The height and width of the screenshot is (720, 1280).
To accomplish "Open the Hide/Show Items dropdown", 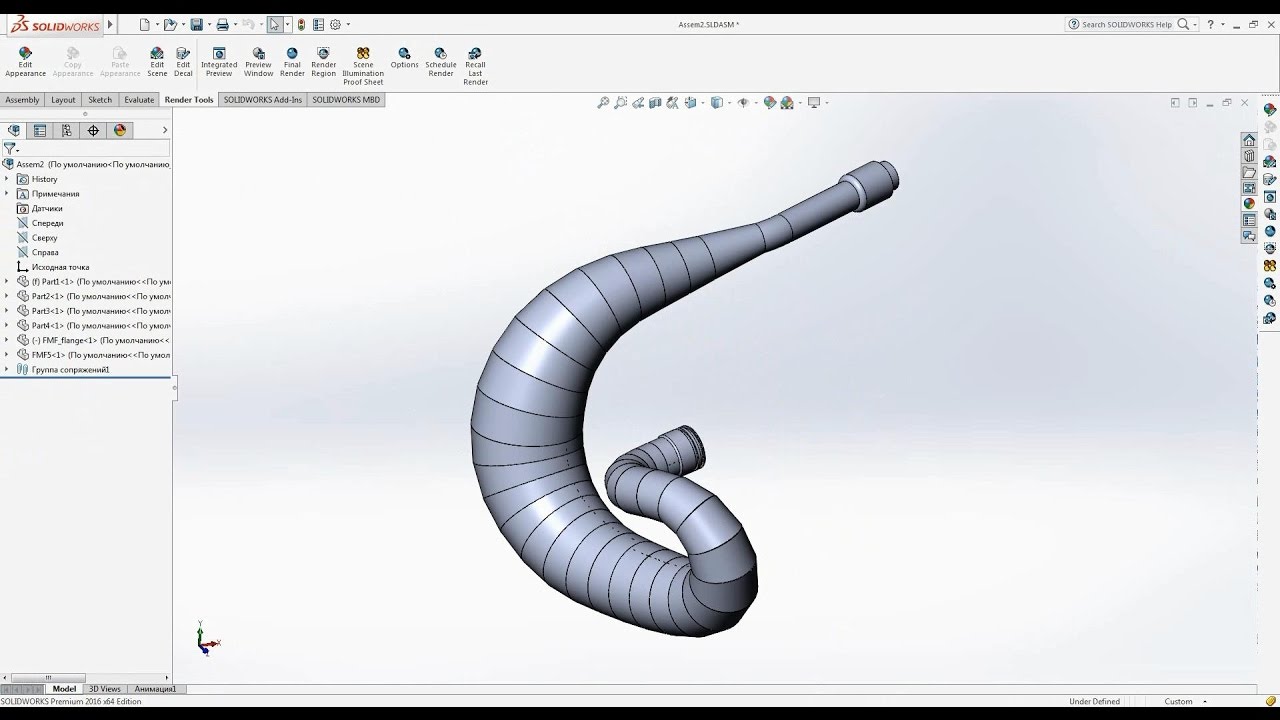I will 757,102.
